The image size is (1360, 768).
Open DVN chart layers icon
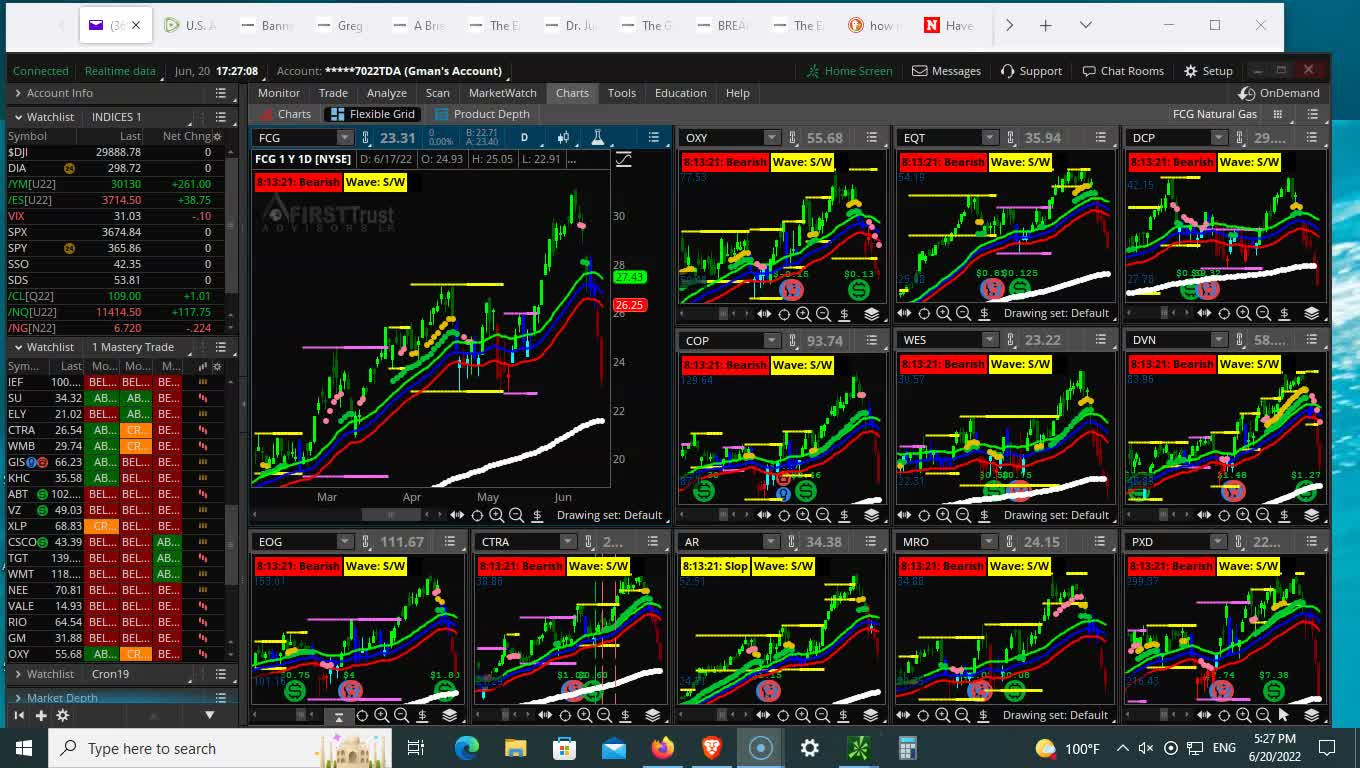point(1312,515)
